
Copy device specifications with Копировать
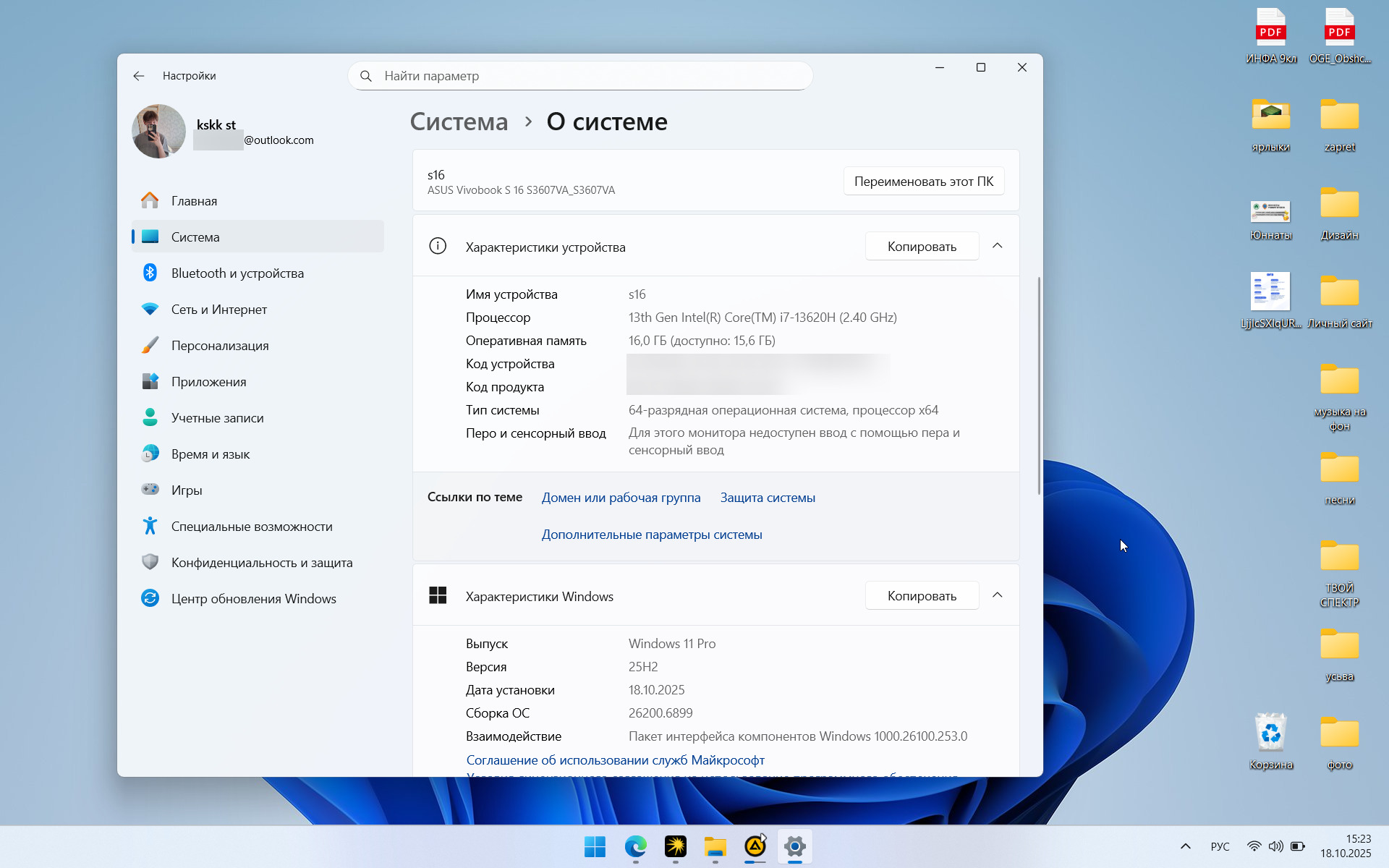coord(922,247)
